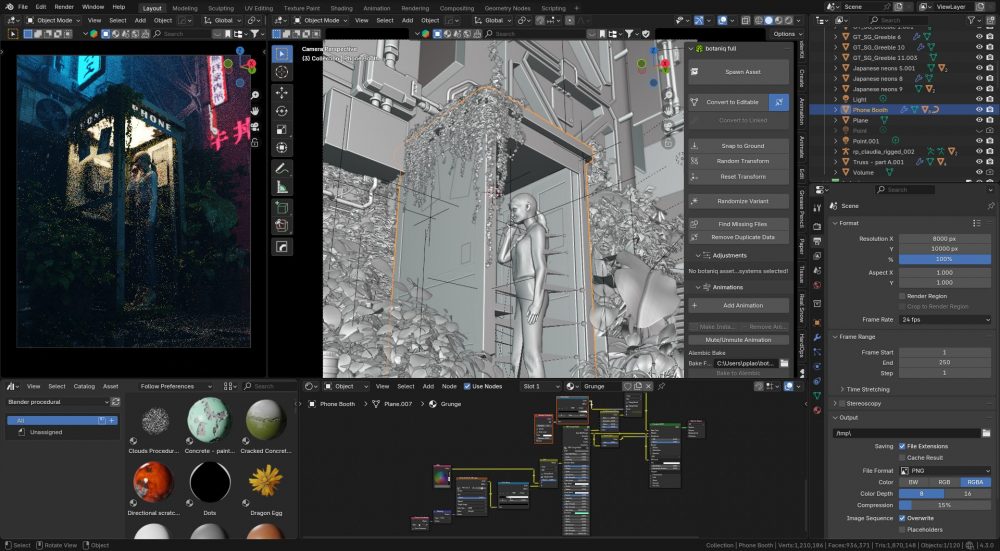The height and width of the screenshot is (551, 1000).
Task: Adjust the Compression 15% slider
Action: [945, 505]
